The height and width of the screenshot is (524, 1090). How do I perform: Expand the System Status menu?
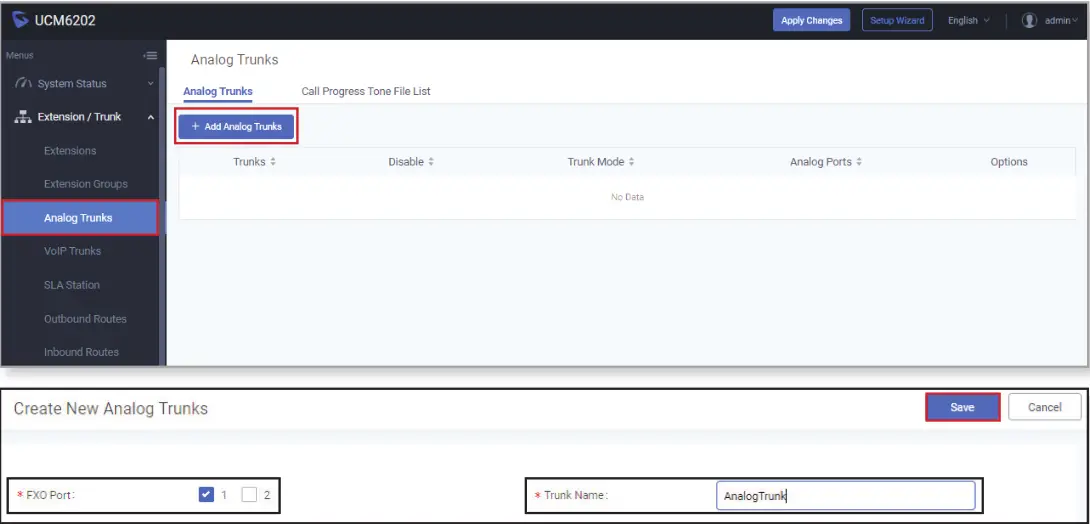151,83
